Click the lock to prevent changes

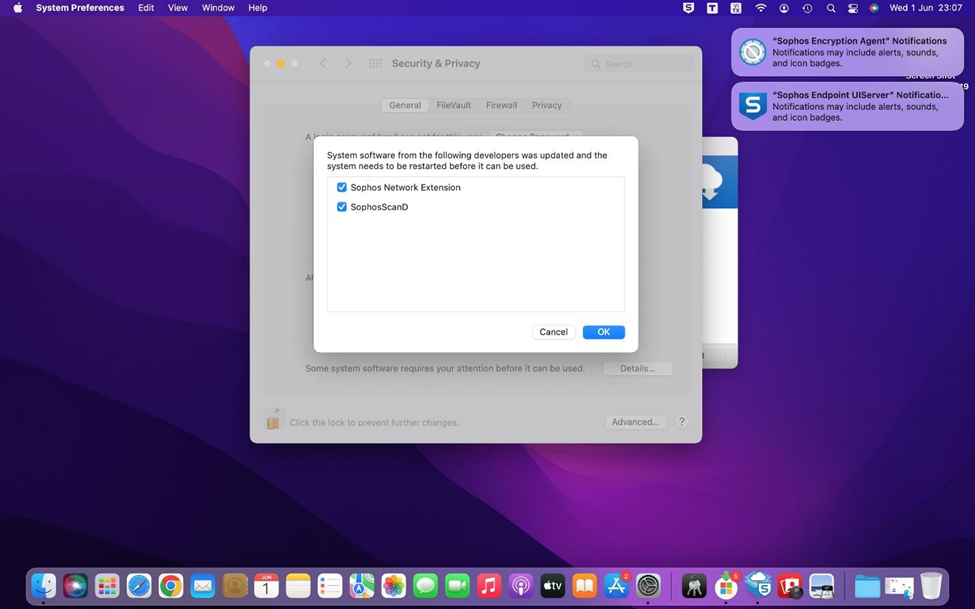(273, 420)
